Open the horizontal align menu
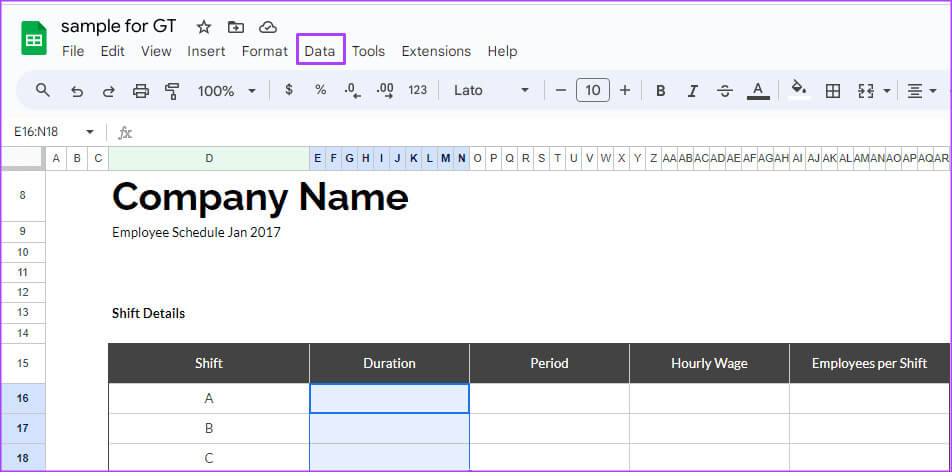The width and height of the screenshot is (952, 472). pos(922,91)
